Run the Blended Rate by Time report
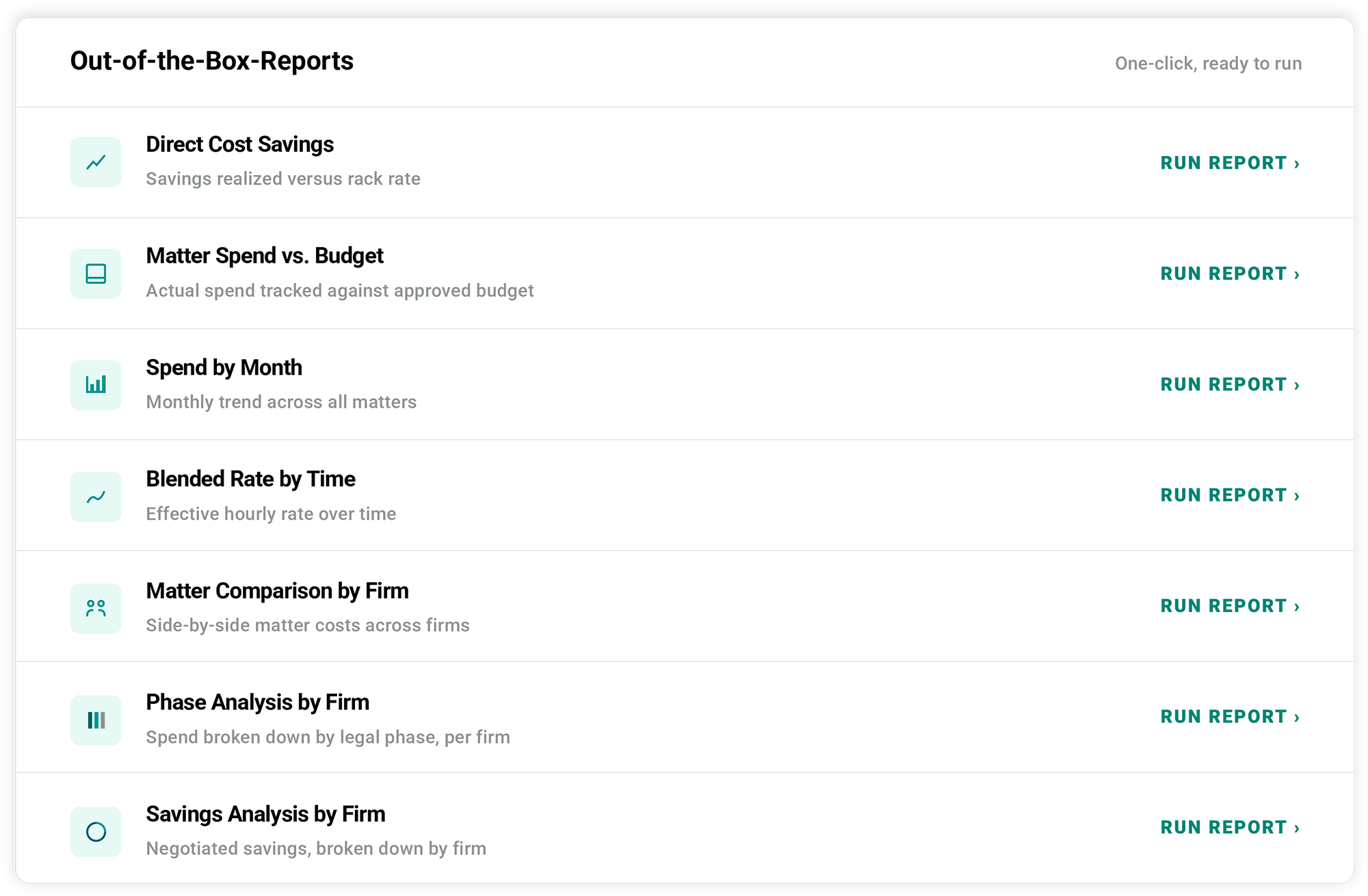The image size is (1368, 896). pyautogui.click(x=1230, y=495)
